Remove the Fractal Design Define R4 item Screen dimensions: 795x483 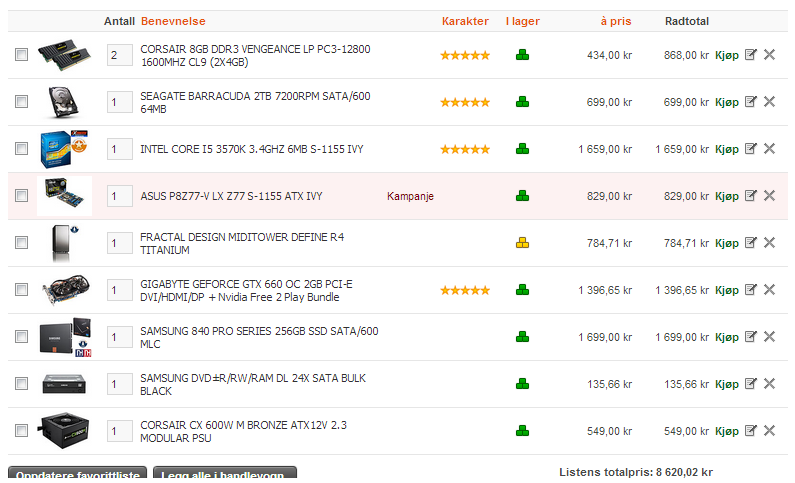pyautogui.click(x=769, y=243)
